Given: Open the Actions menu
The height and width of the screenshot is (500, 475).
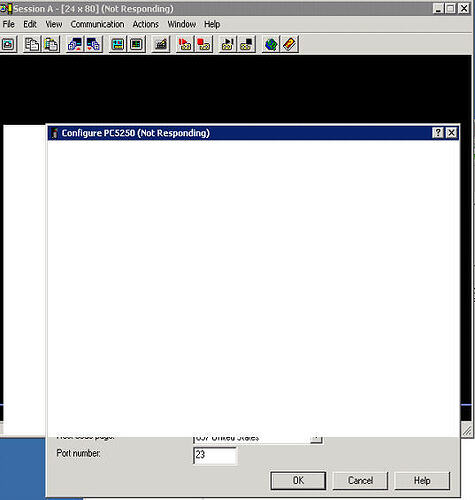Looking at the screenshot, I should pos(146,24).
